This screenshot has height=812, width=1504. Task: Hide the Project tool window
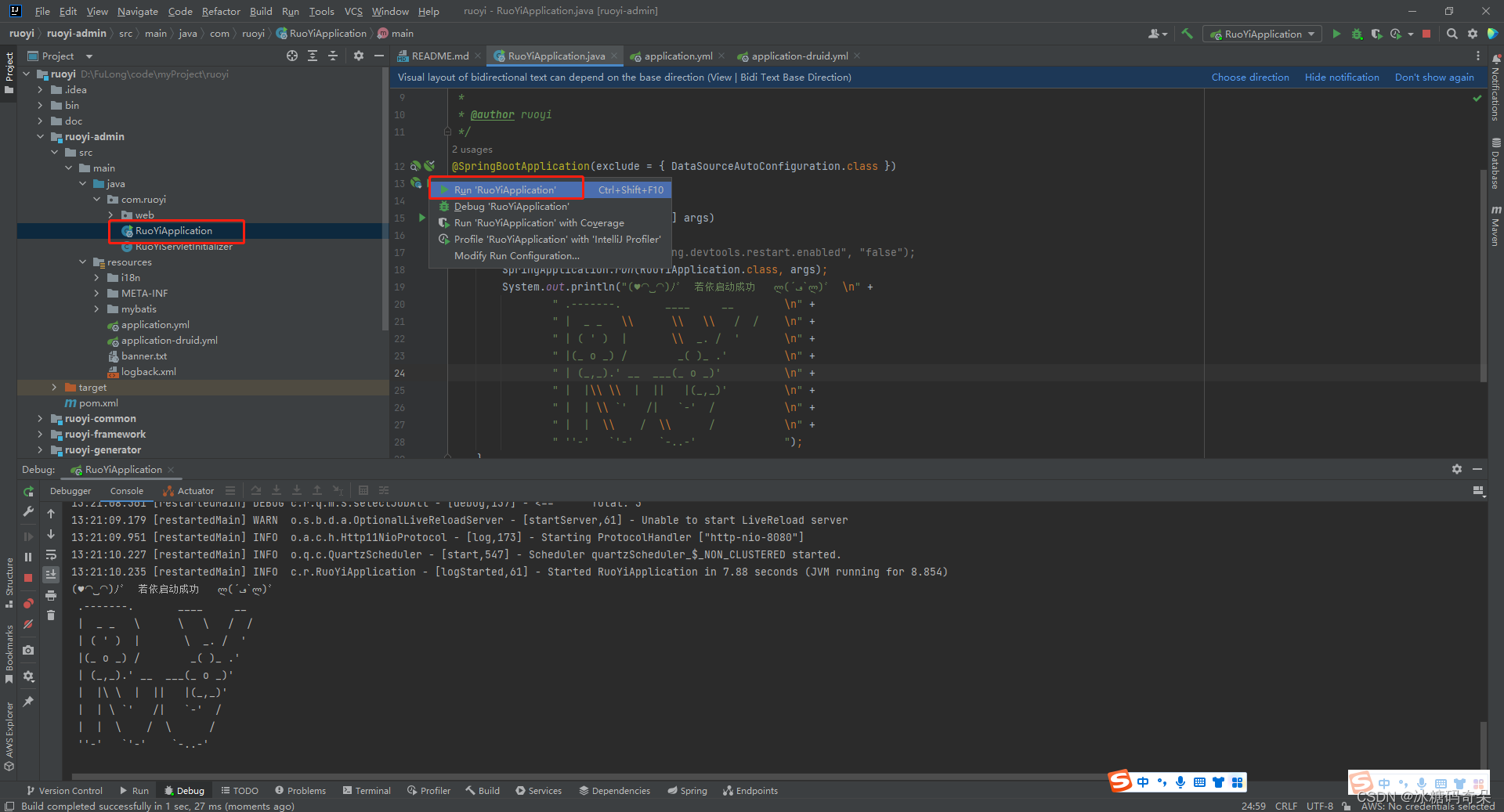[379, 56]
